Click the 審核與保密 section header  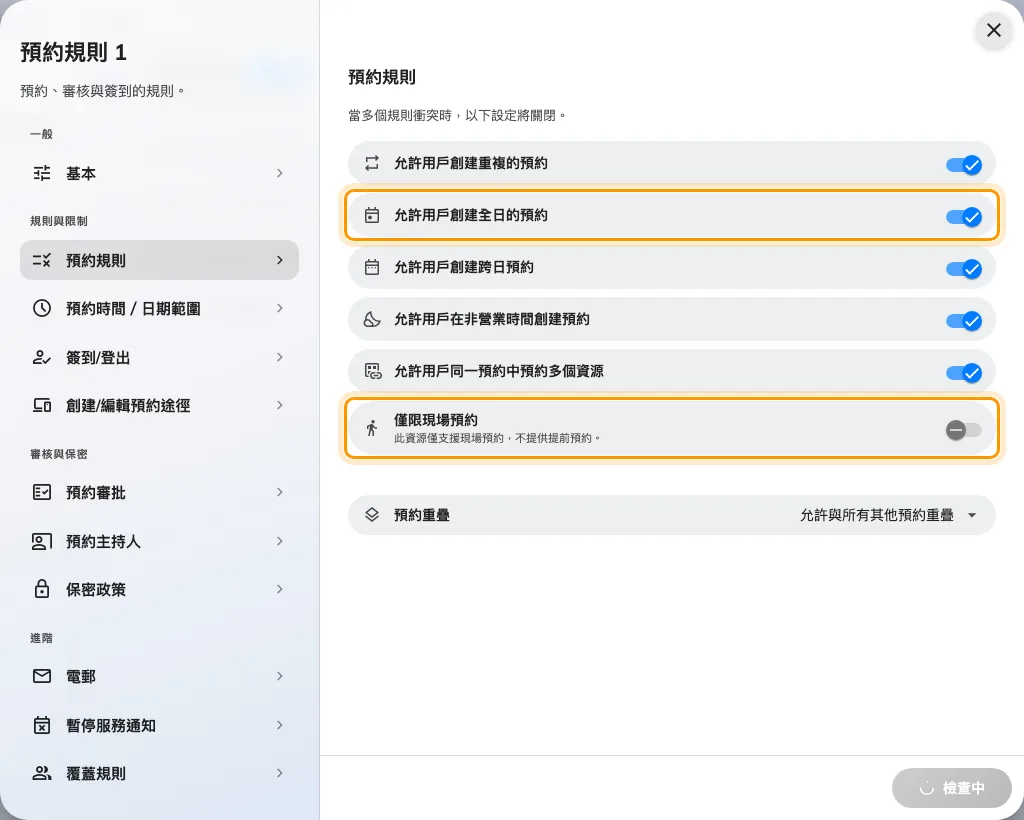point(59,454)
